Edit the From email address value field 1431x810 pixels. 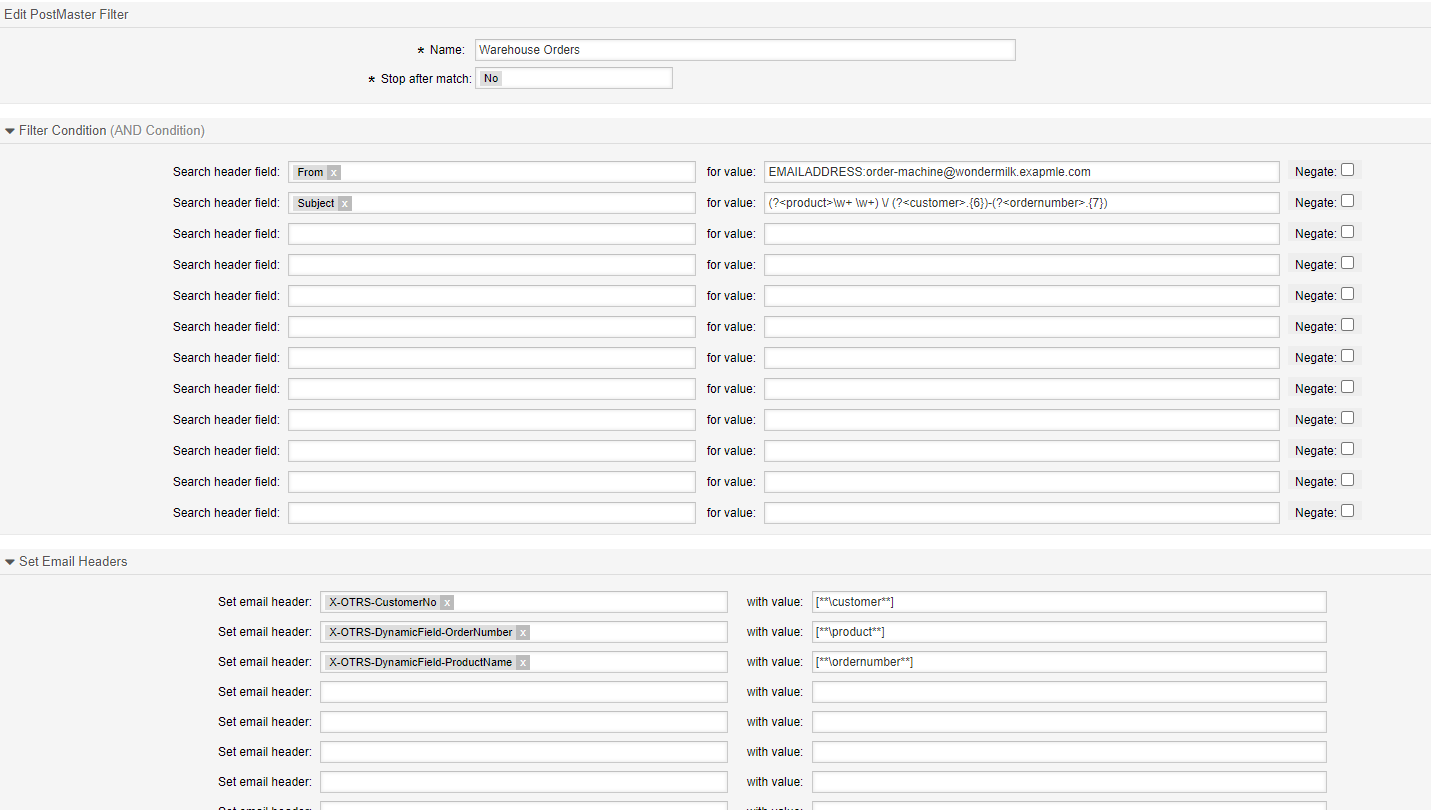[1021, 172]
